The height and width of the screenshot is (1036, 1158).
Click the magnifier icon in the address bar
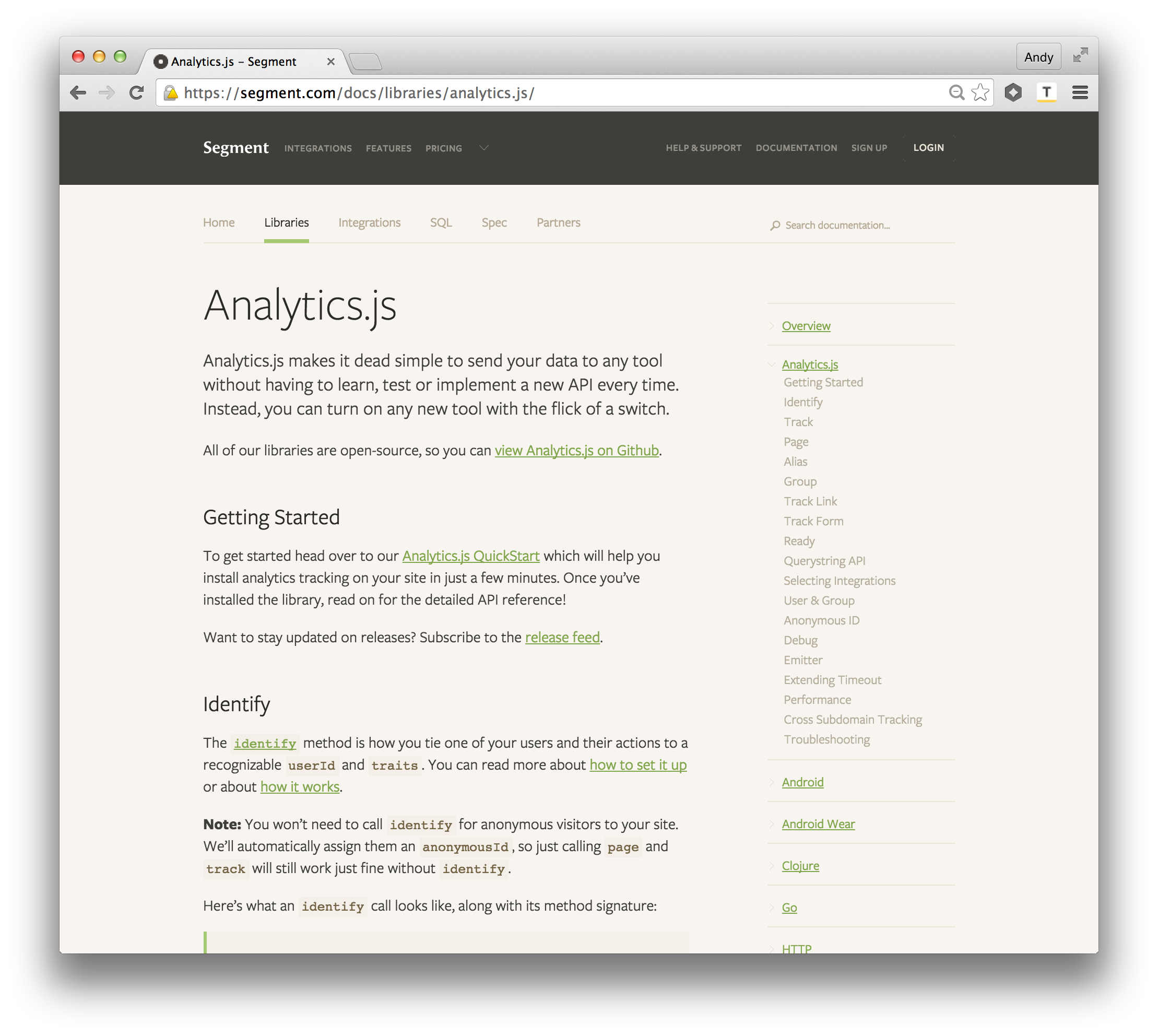(956, 93)
